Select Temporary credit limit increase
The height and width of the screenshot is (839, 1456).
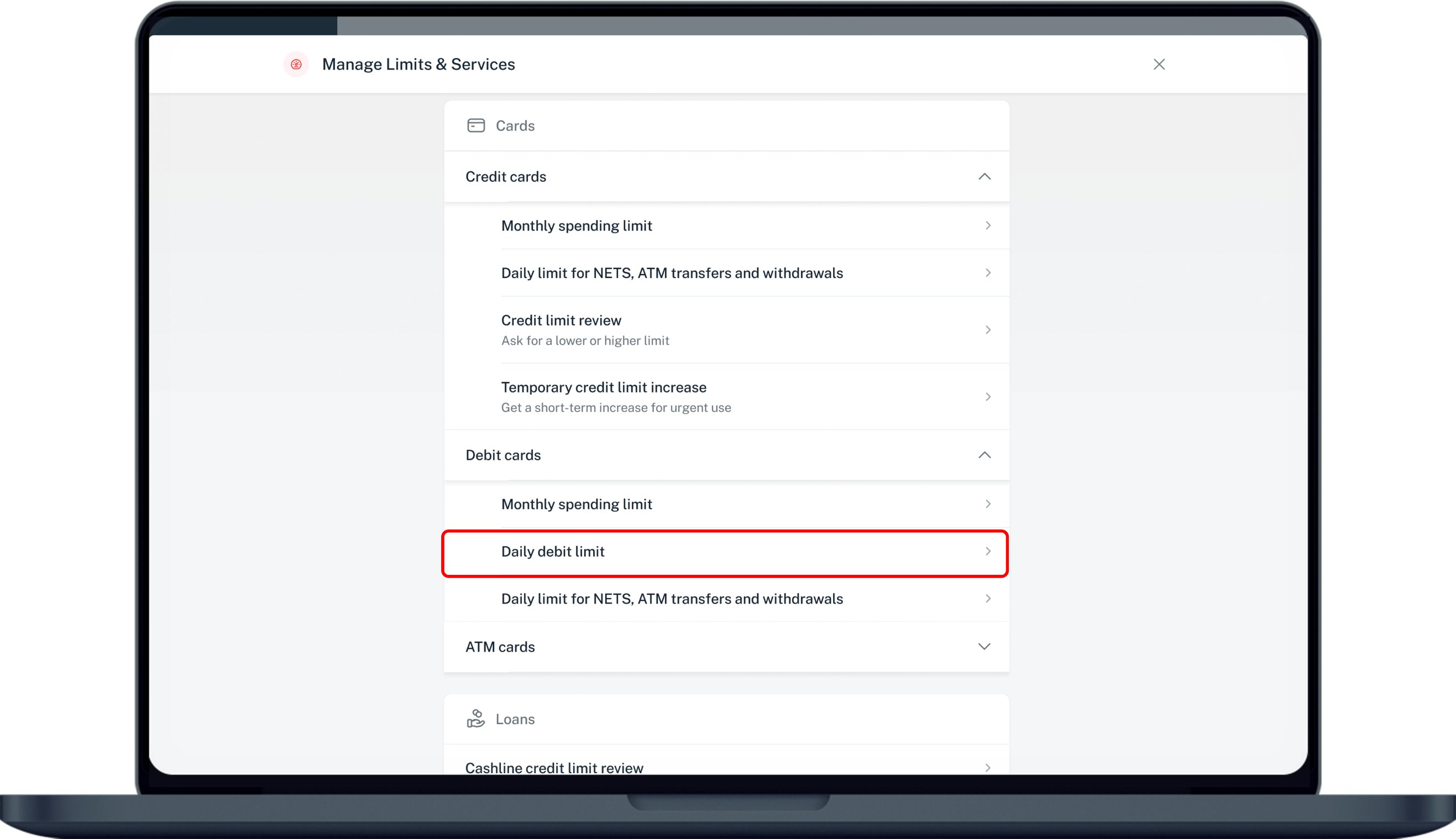point(603,388)
